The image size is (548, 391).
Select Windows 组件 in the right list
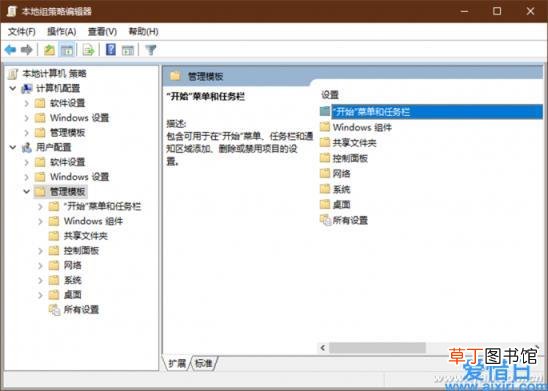point(362,128)
